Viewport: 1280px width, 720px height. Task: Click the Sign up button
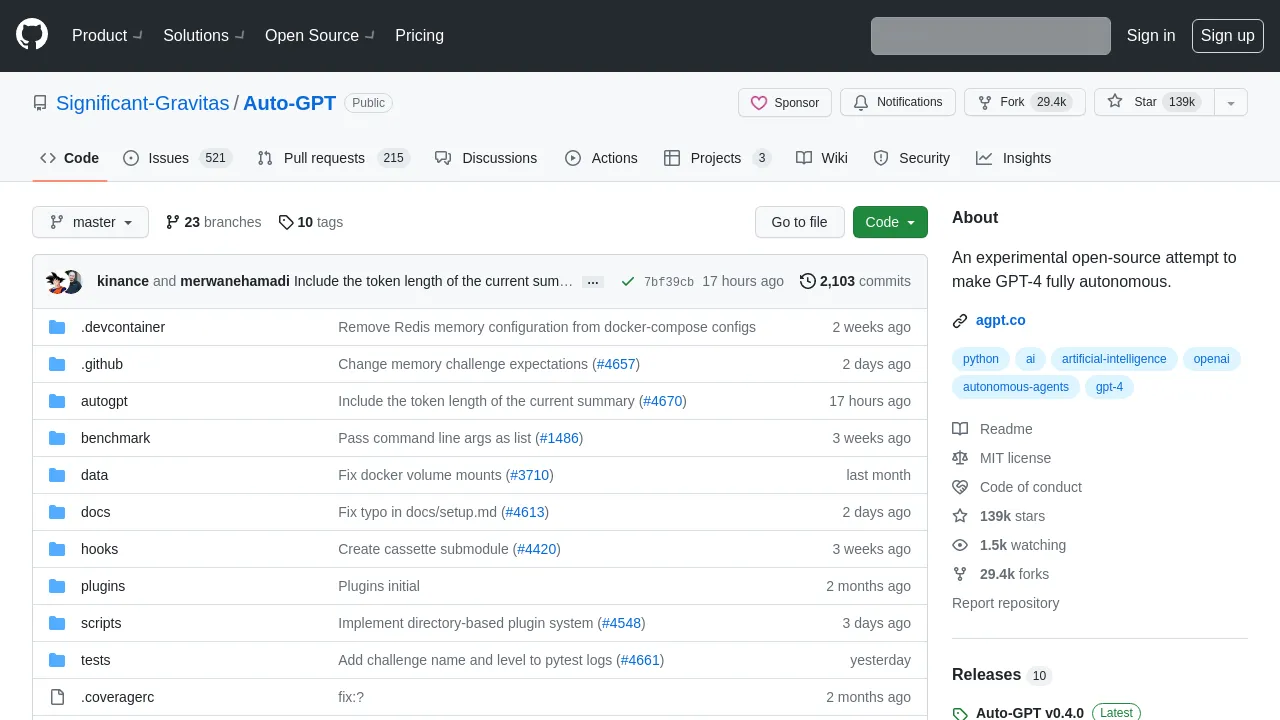pos(1227,35)
